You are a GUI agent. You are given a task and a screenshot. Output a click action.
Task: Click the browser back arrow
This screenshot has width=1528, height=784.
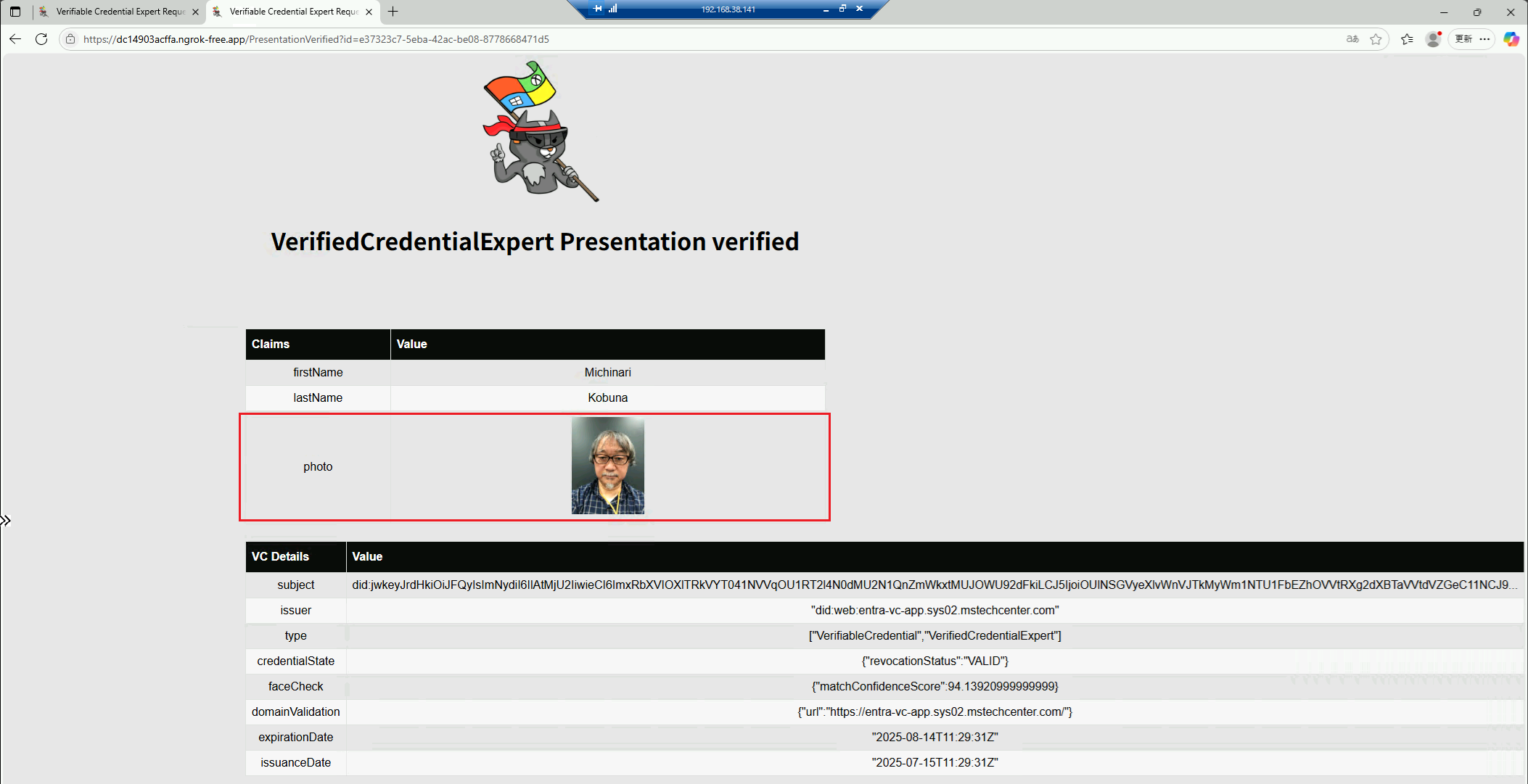click(x=15, y=39)
